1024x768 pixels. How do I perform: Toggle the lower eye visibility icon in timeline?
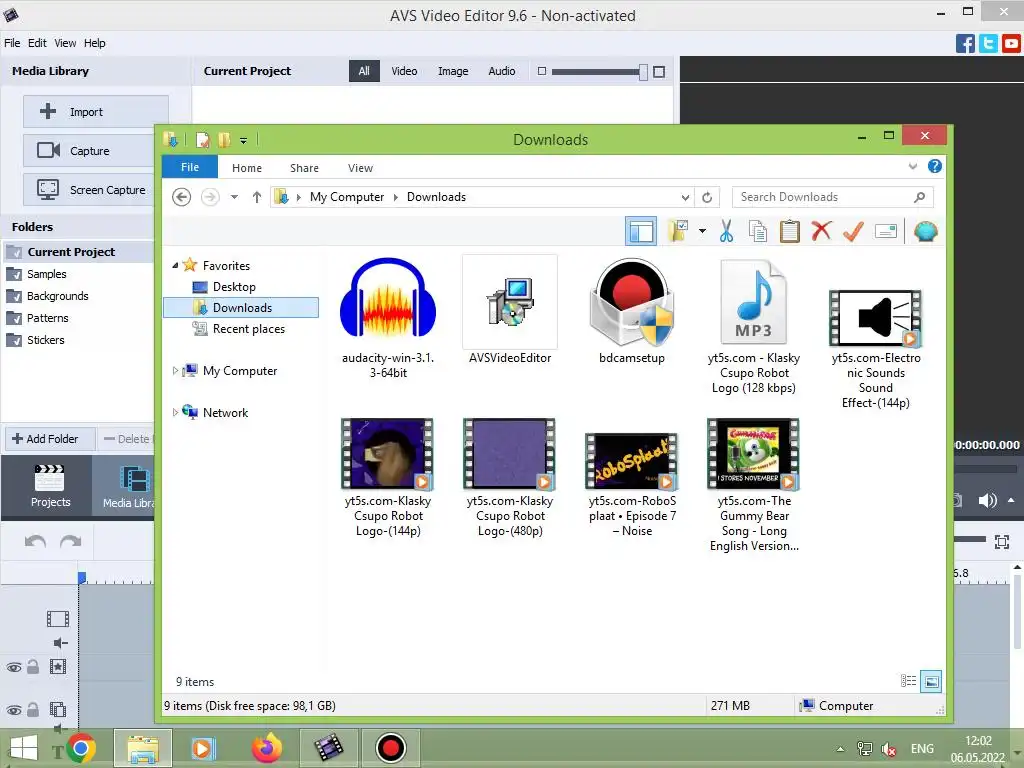pyautogui.click(x=14, y=711)
